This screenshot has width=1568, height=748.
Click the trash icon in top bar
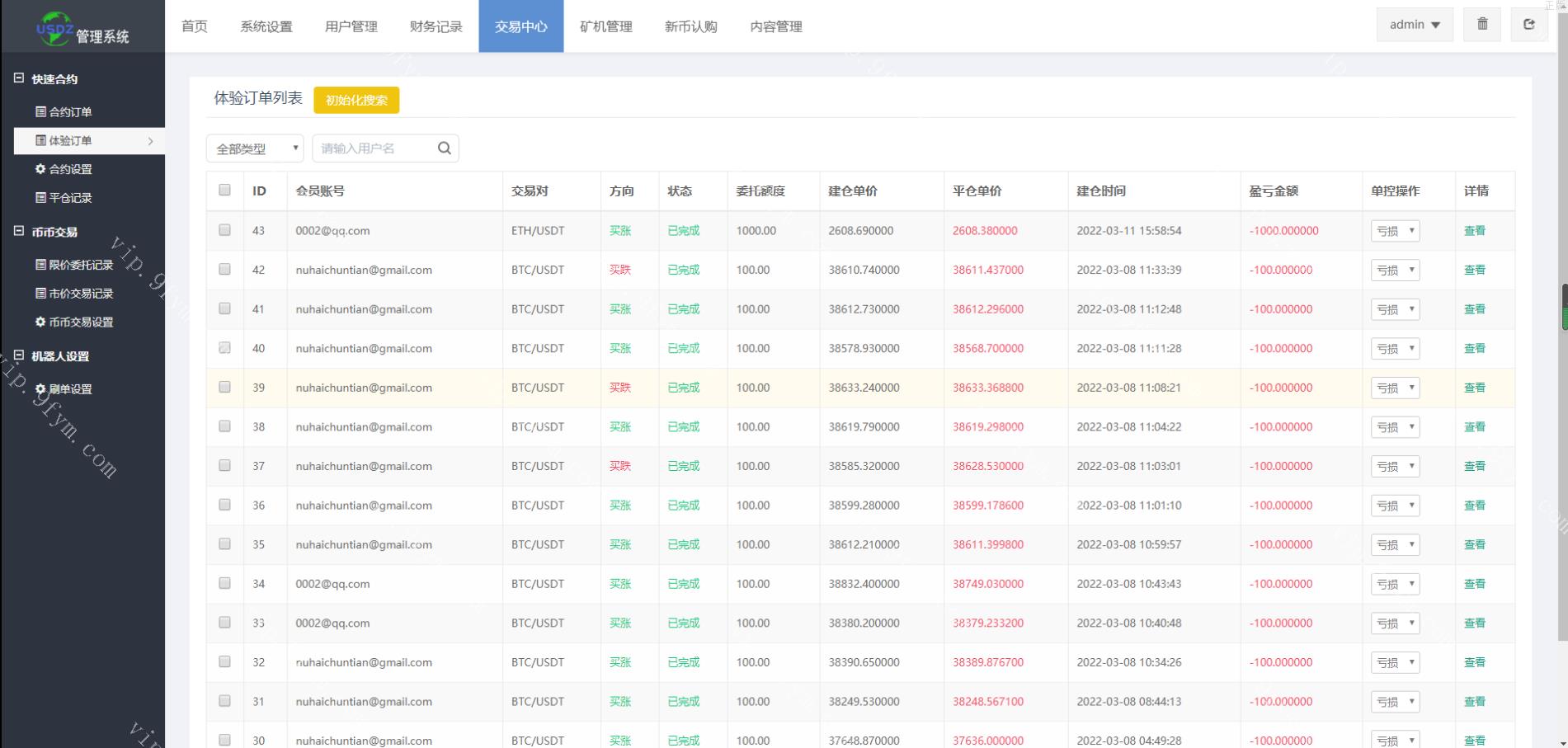coord(1482,25)
